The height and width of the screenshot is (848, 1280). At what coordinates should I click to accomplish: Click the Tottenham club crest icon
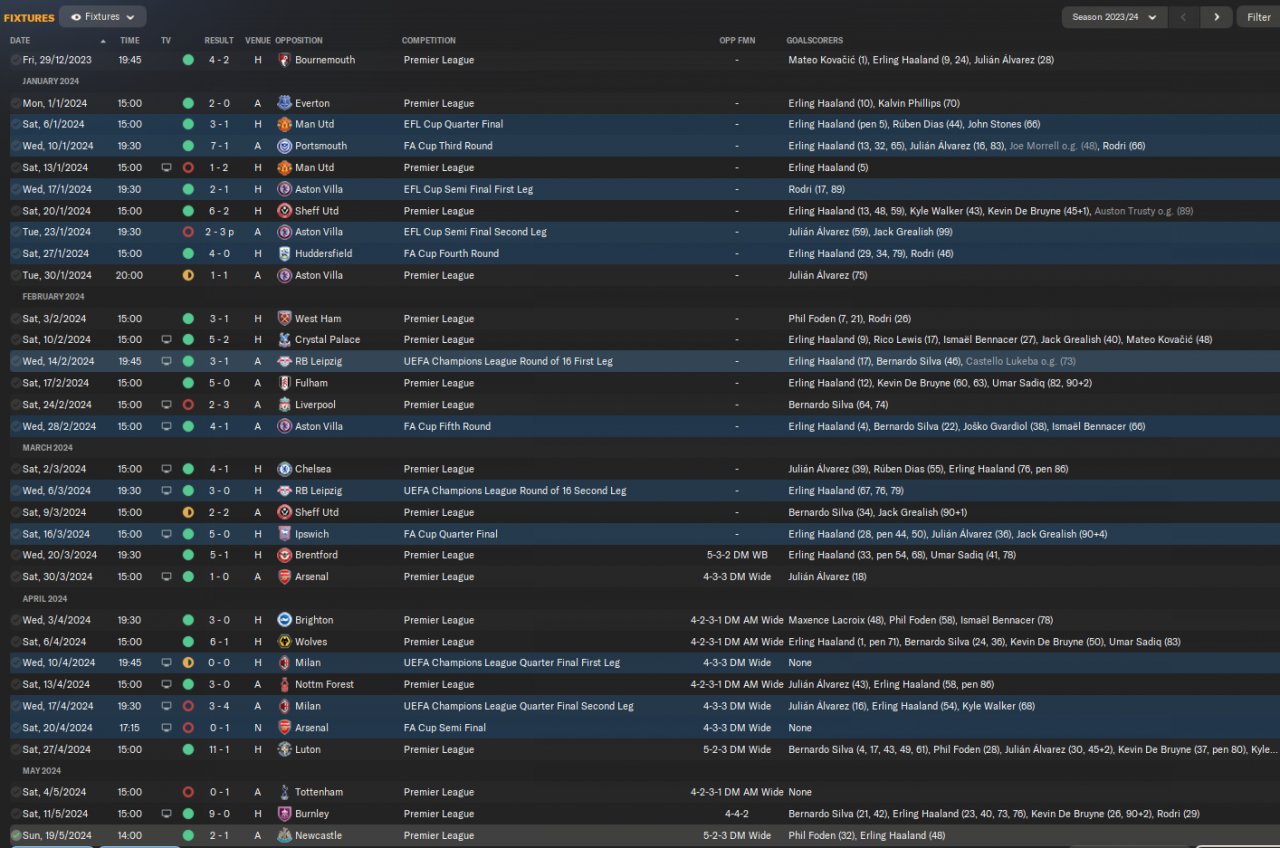coord(284,792)
